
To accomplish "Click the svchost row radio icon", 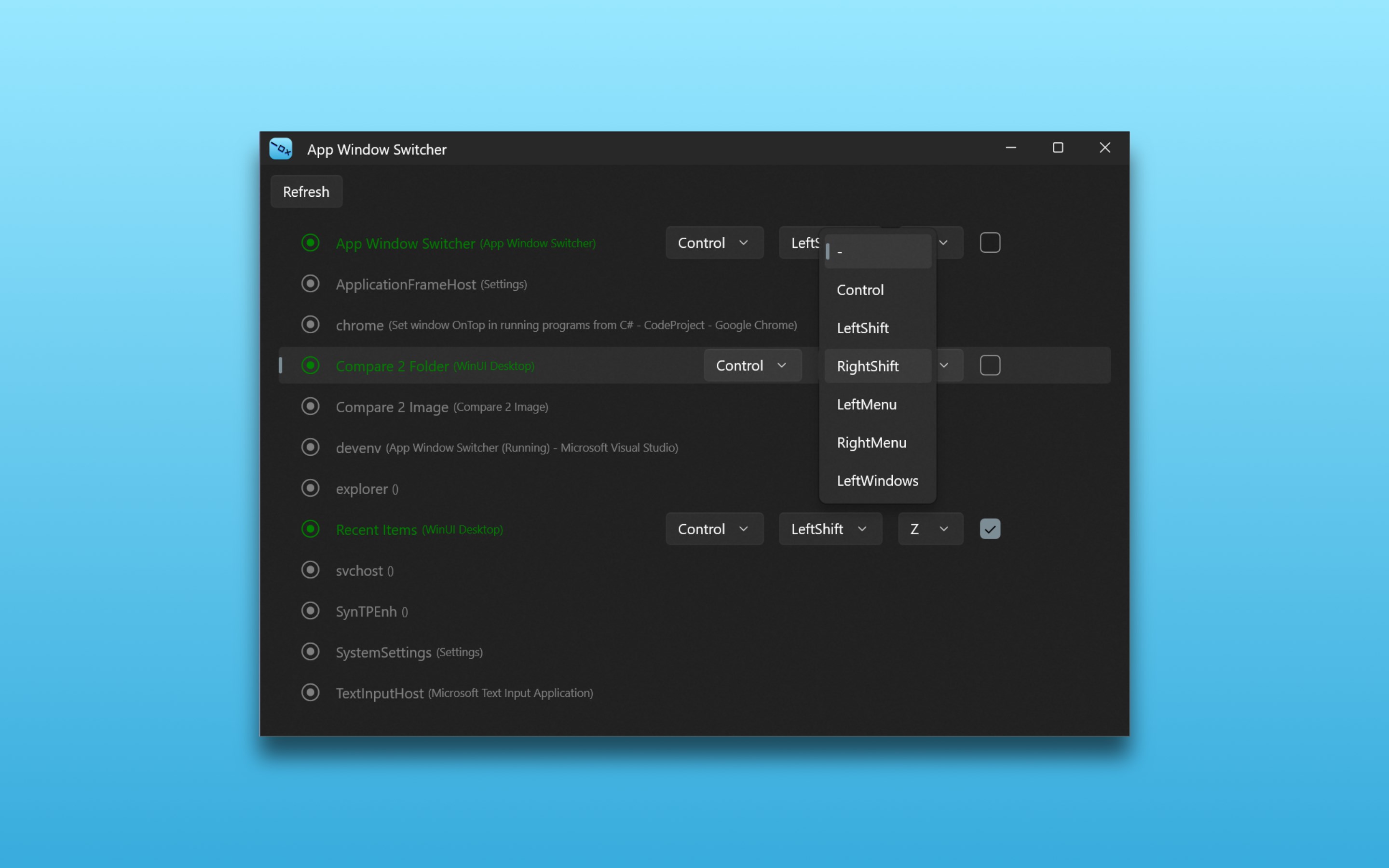I will click(x=311, y=570).
